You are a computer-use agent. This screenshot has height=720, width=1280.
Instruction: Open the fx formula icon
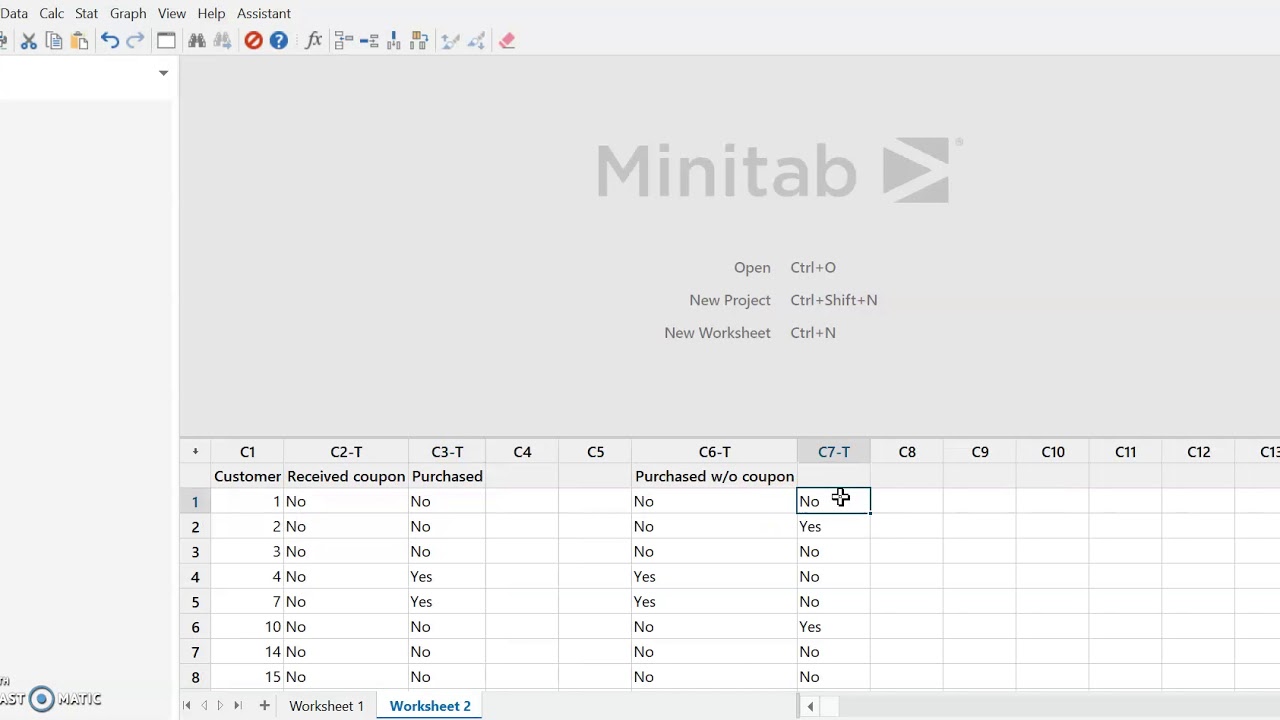[314, 41]
